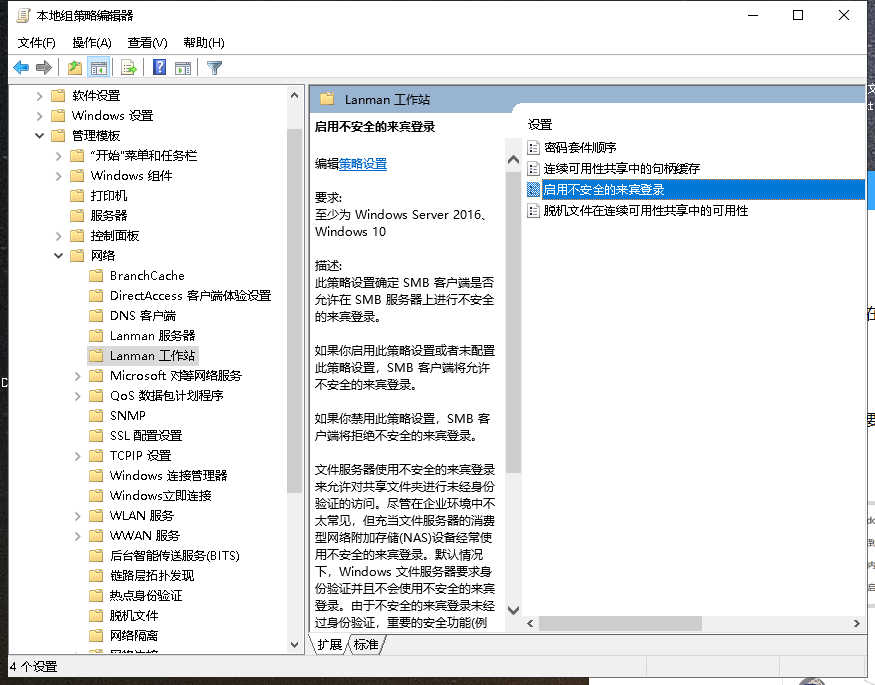Click settings list scroll right arrow
Screen dimensions: 875x685
click(x=857, y=624)
